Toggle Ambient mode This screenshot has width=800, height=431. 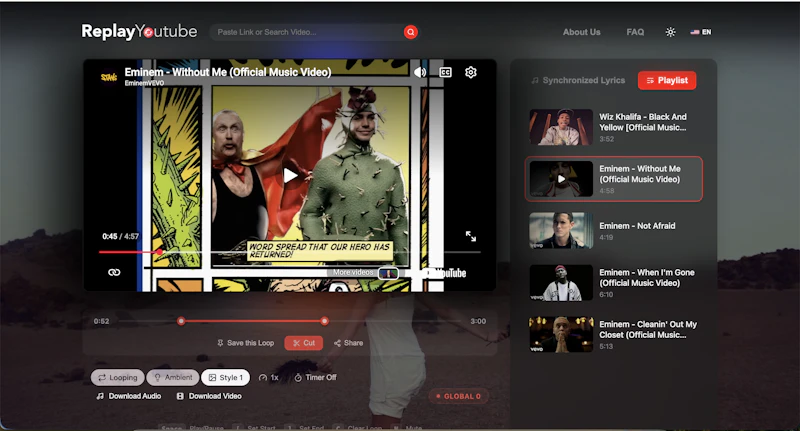pos(173,377)
